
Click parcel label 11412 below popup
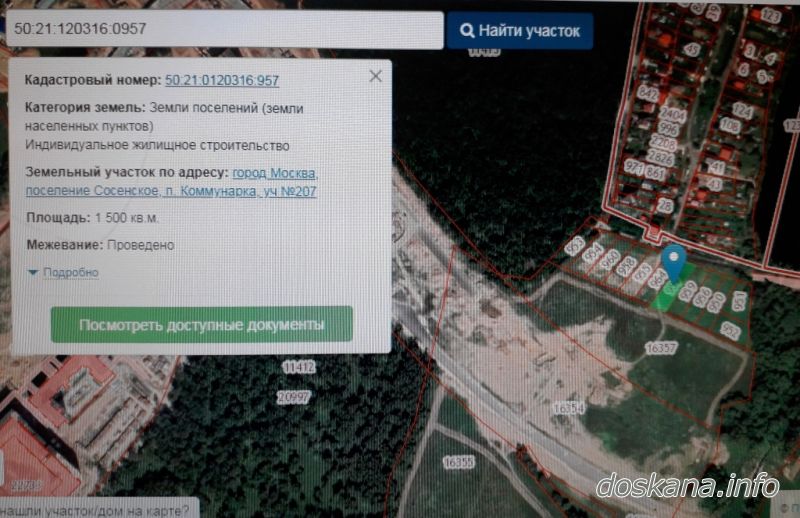[x=299, y=368]
